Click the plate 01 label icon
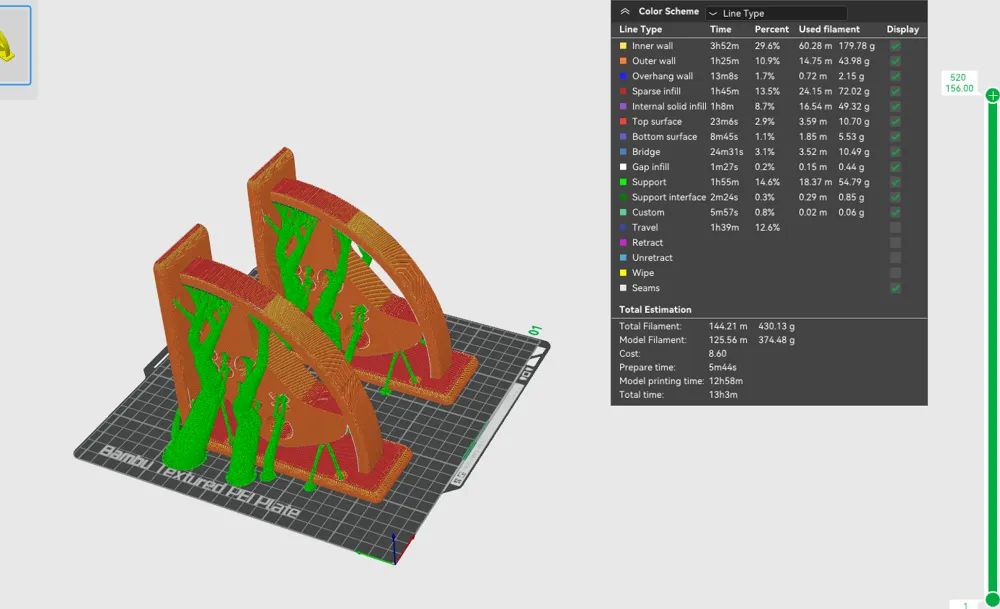Image resolution: width=1000 pixels, height=609 pixels. coord(535,330)
